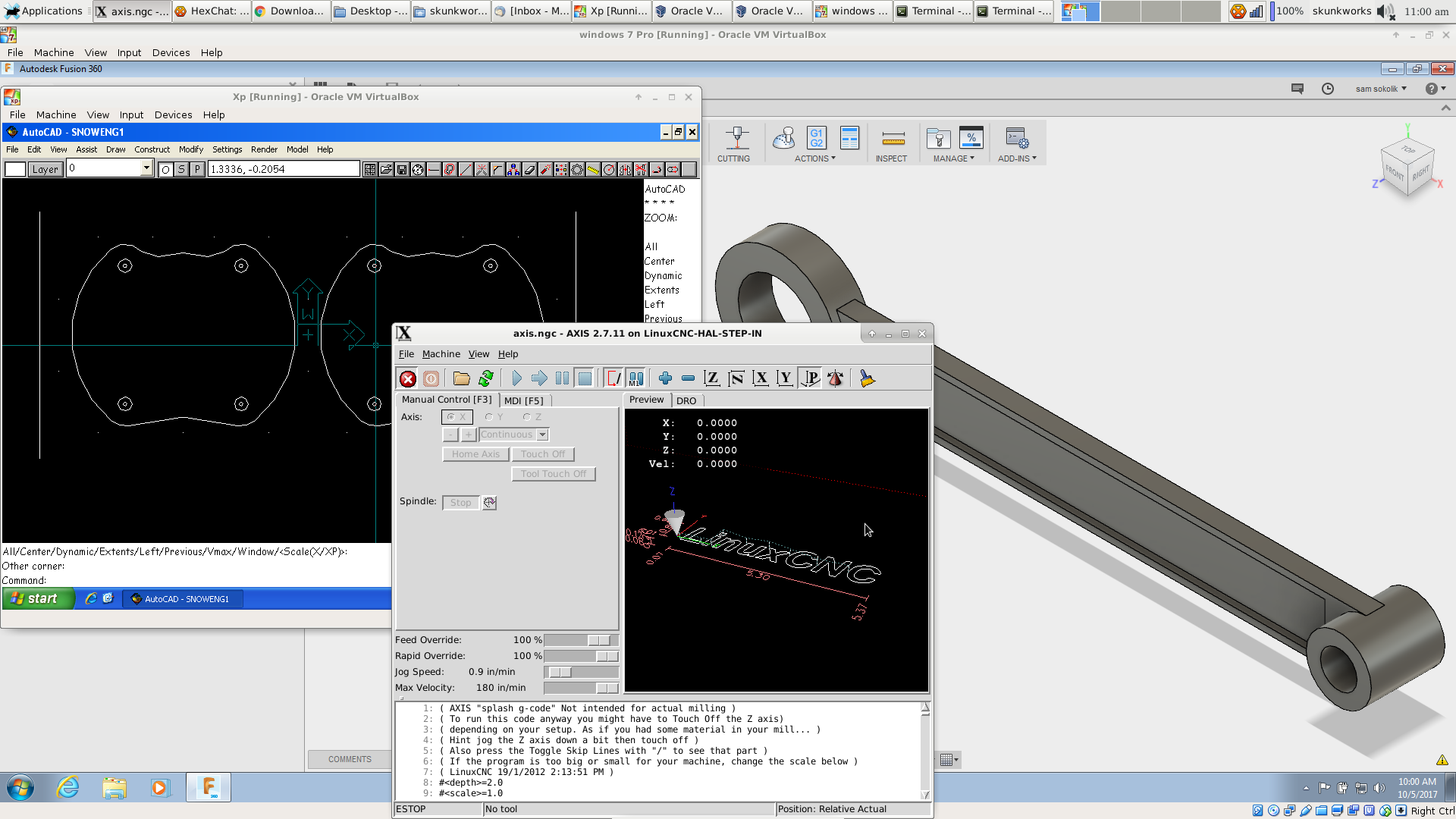Toggle AutoCAD Snap 'S' button

coord(181,169)
